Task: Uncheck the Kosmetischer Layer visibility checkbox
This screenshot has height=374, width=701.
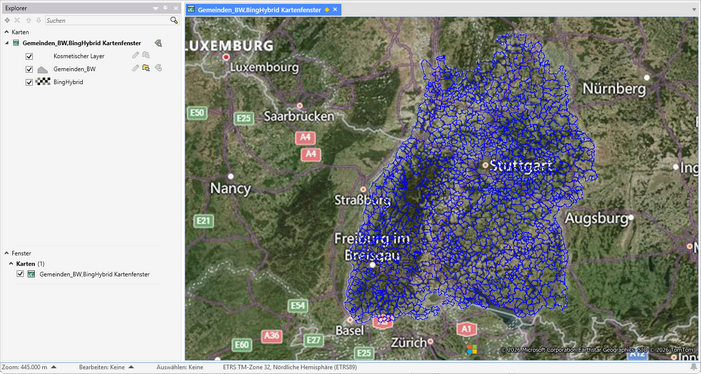Action: [29, 56]
